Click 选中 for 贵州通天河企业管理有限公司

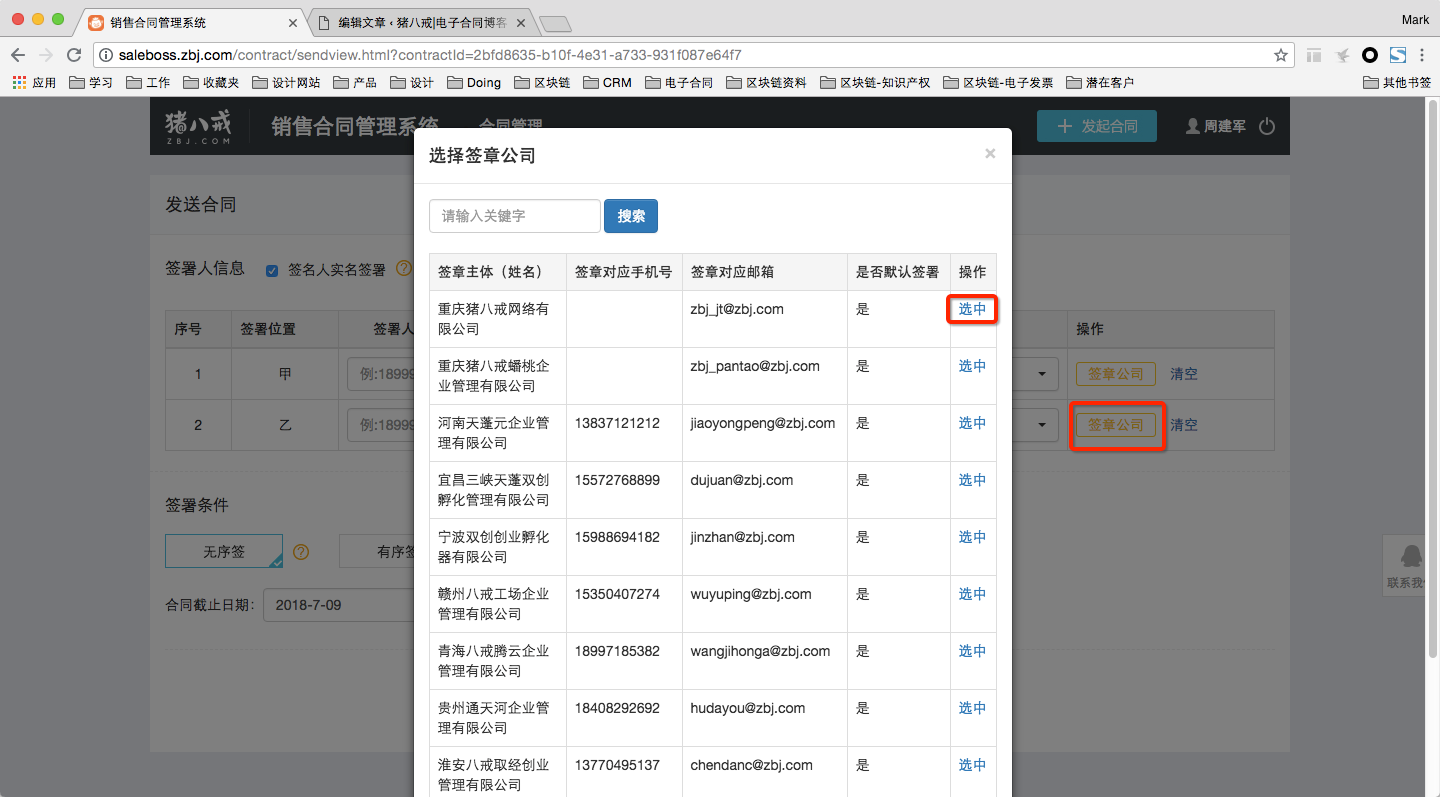[972, 708]
